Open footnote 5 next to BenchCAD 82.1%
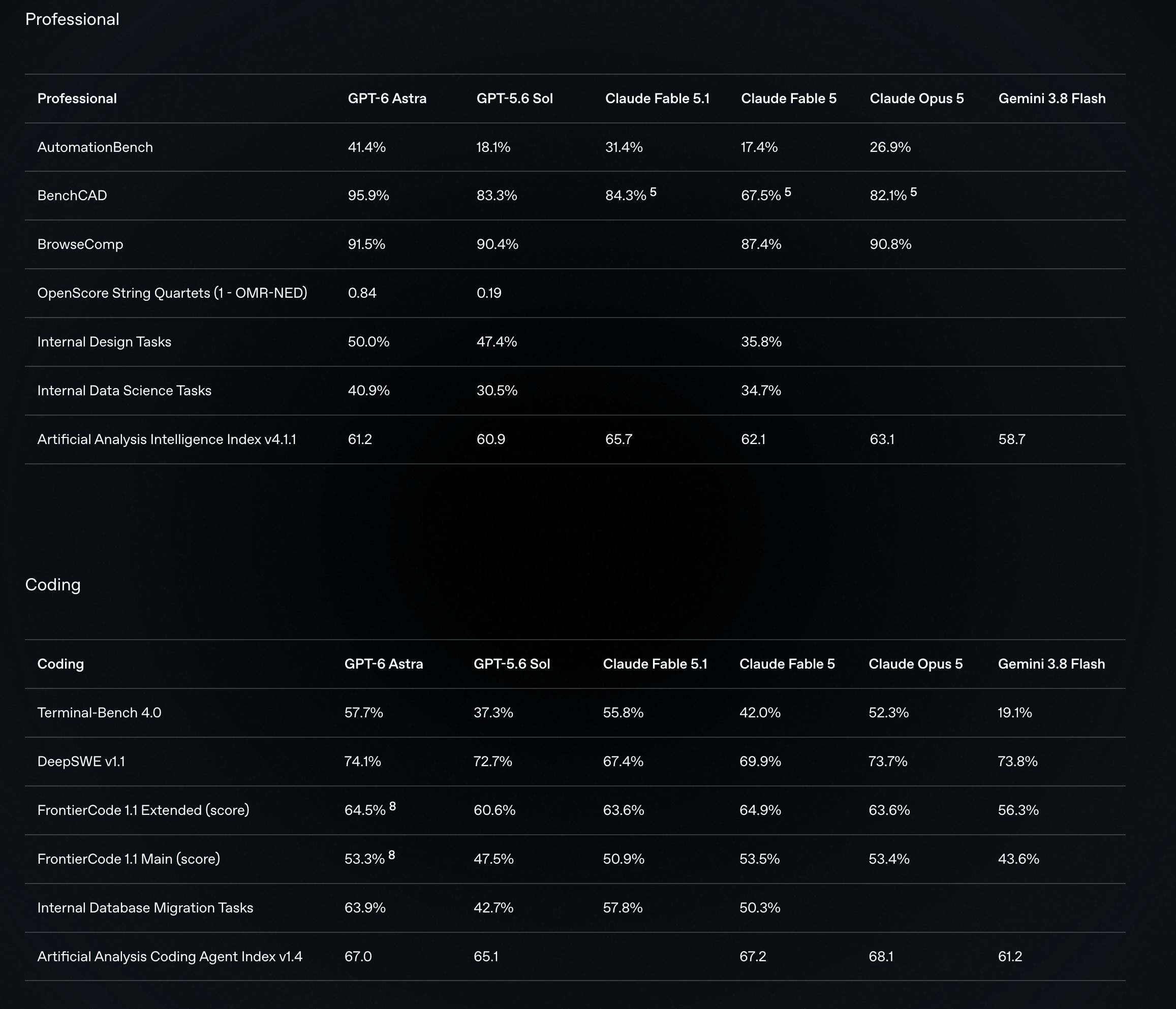 [914, 192]
